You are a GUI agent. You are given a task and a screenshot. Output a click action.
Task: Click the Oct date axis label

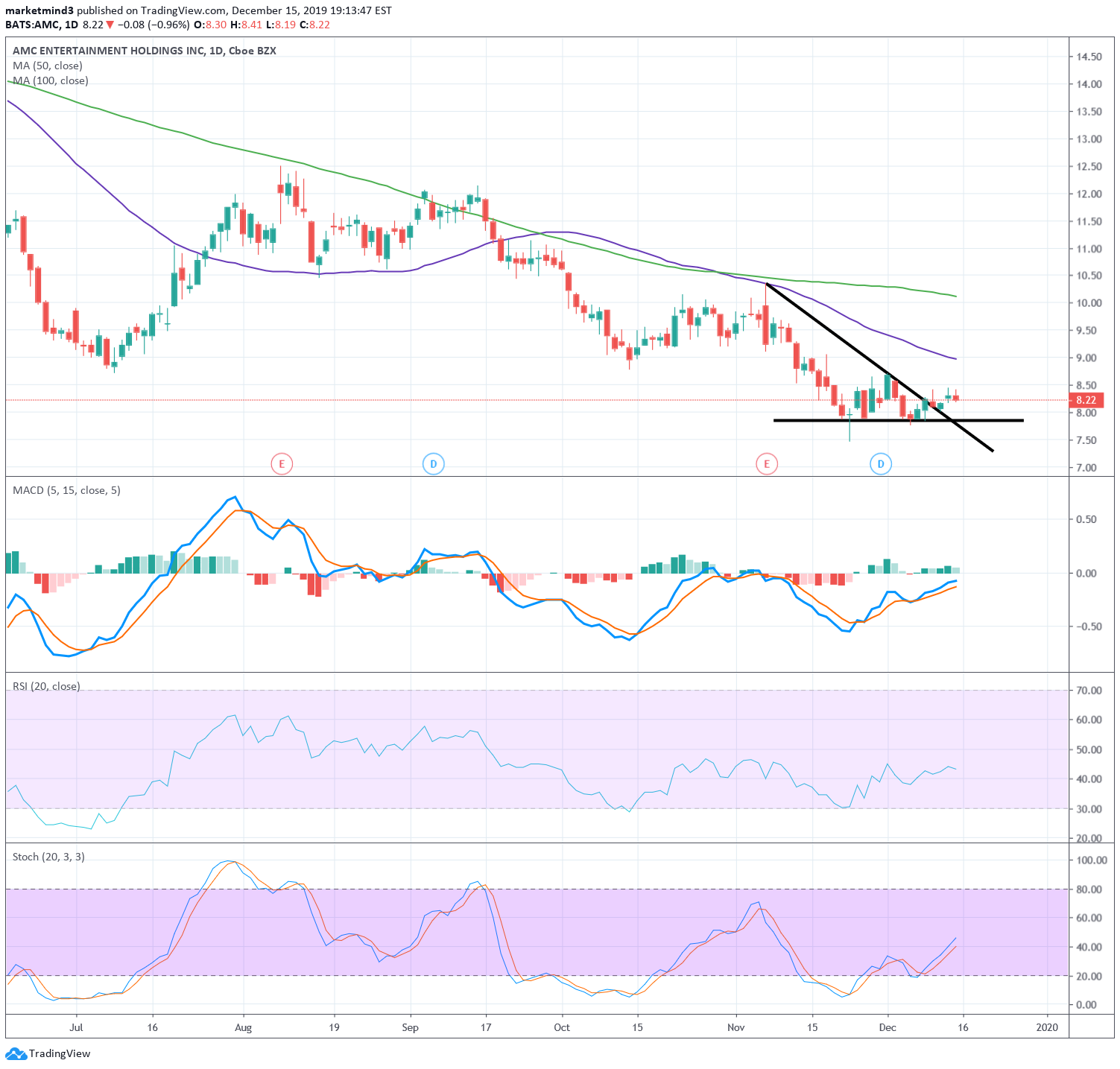[562, 1027]
